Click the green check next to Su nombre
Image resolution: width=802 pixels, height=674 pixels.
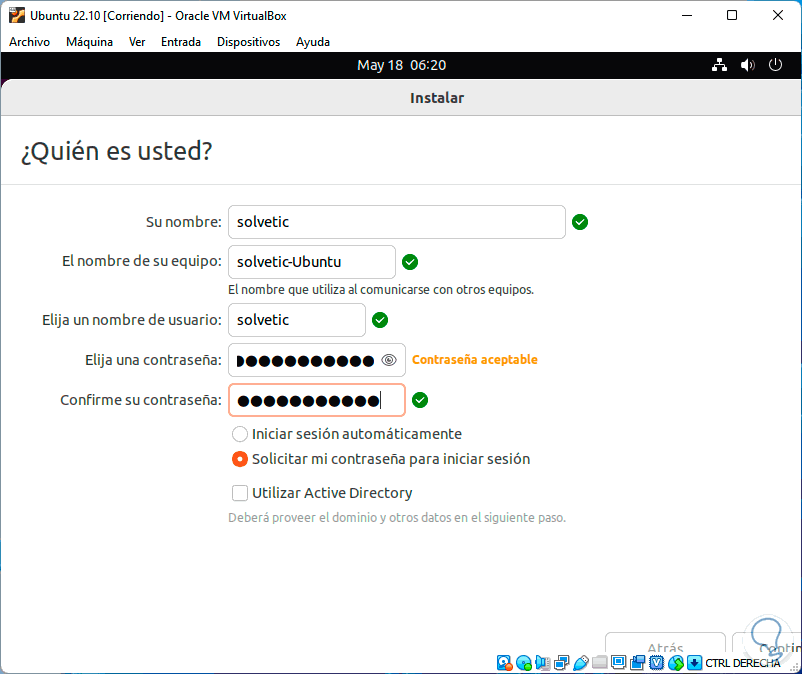580,222
